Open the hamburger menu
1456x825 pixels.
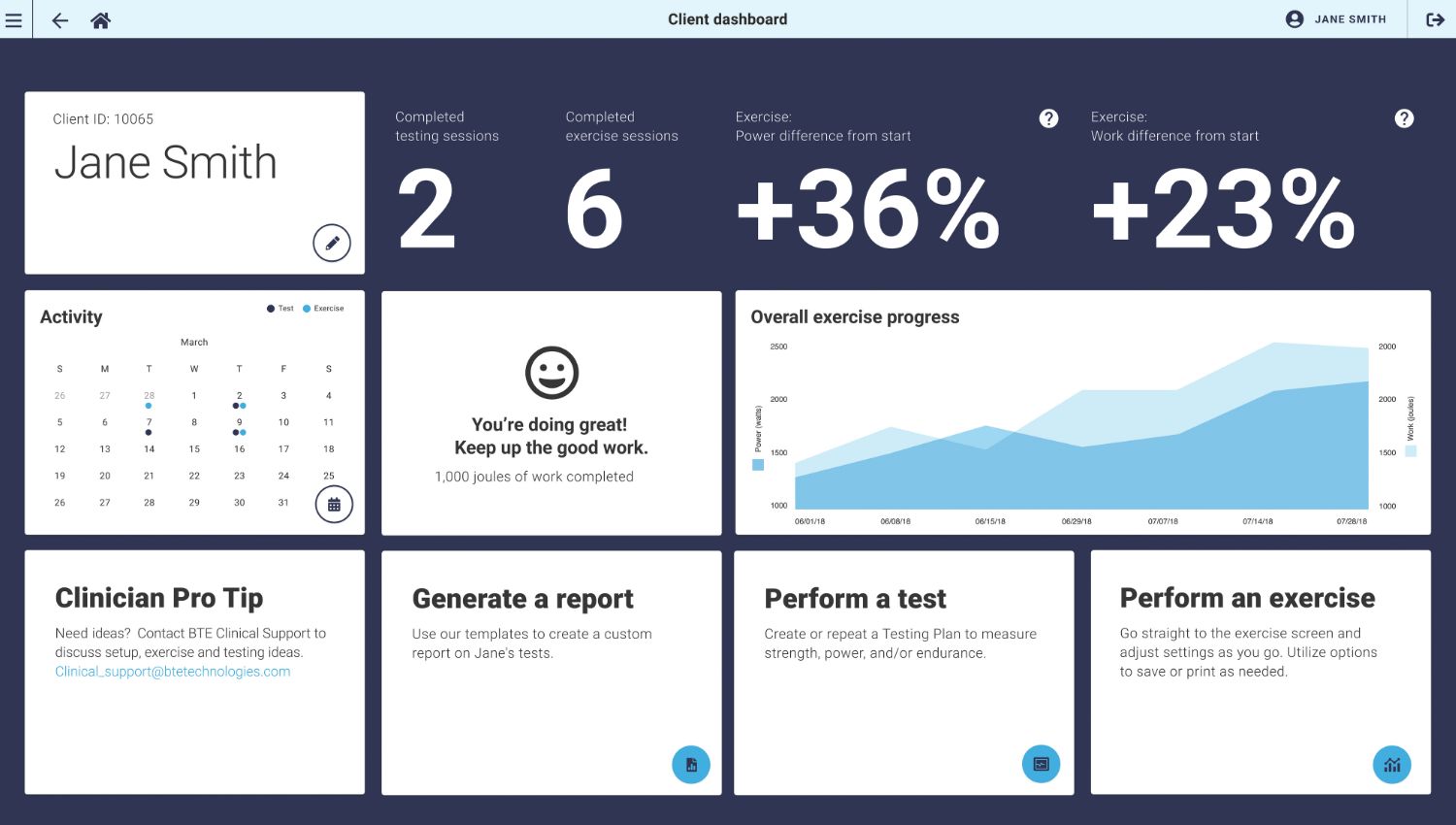click(14, 19)
